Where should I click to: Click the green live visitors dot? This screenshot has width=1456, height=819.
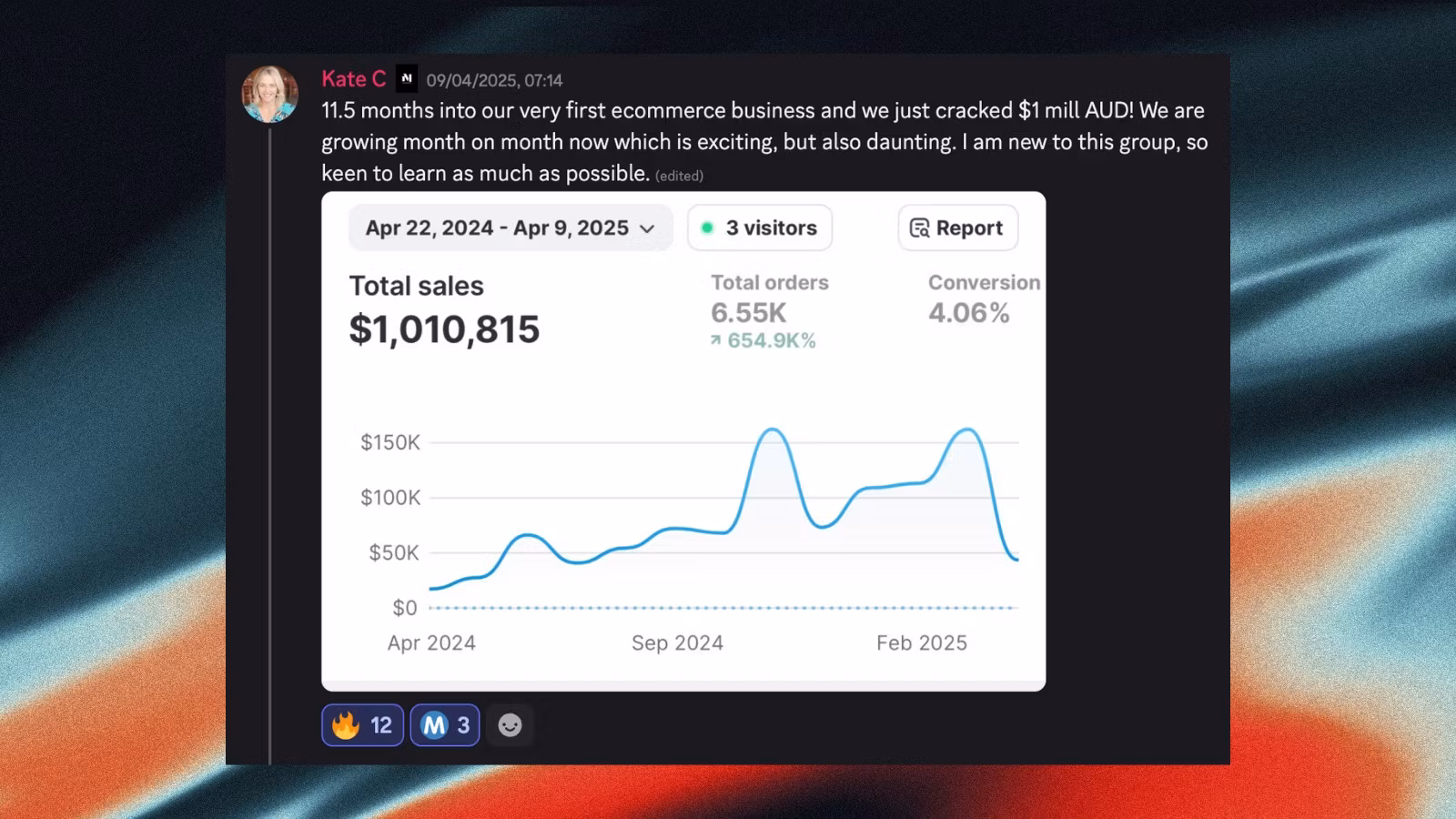click(707, 228)
